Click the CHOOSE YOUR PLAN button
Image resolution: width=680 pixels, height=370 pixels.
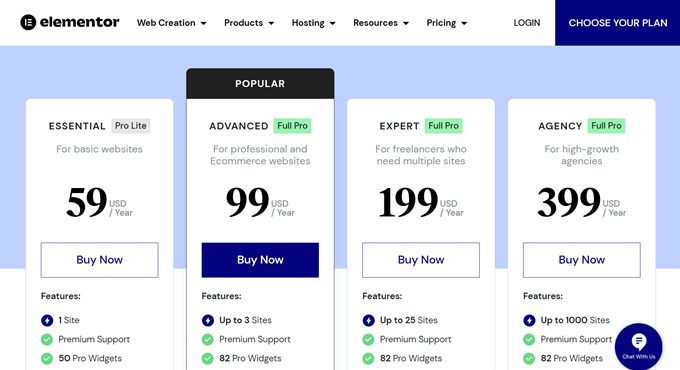(618, 23)
